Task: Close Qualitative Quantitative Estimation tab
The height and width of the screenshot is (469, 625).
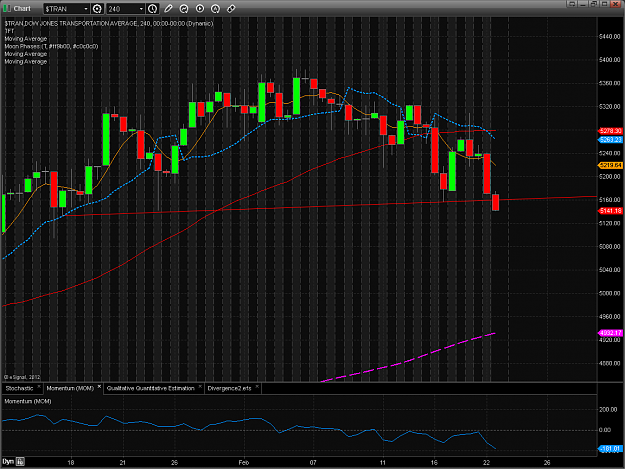Action: point(200,387)
